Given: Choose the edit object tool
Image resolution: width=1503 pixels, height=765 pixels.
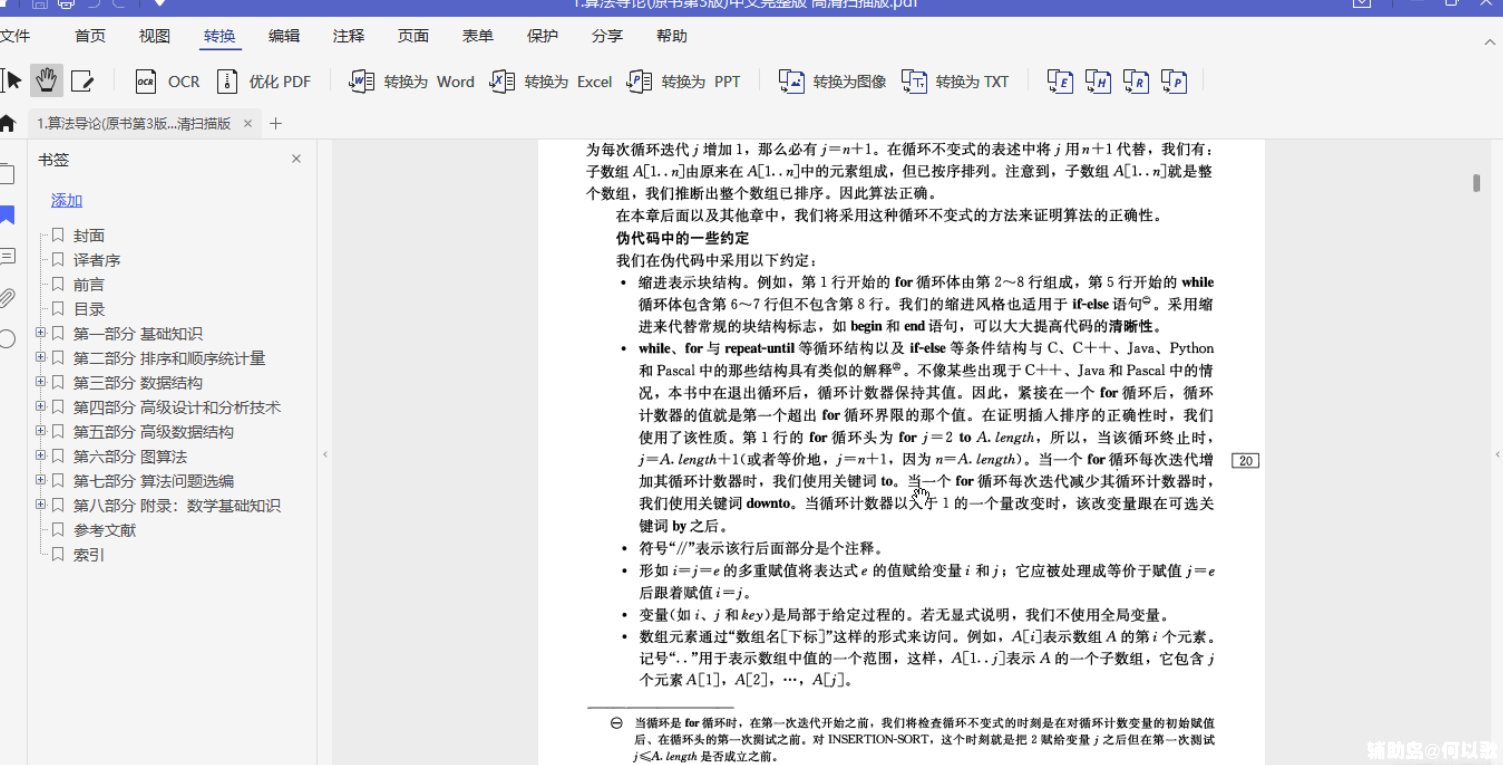Looking at the screenshot, I should coord(82,81).
